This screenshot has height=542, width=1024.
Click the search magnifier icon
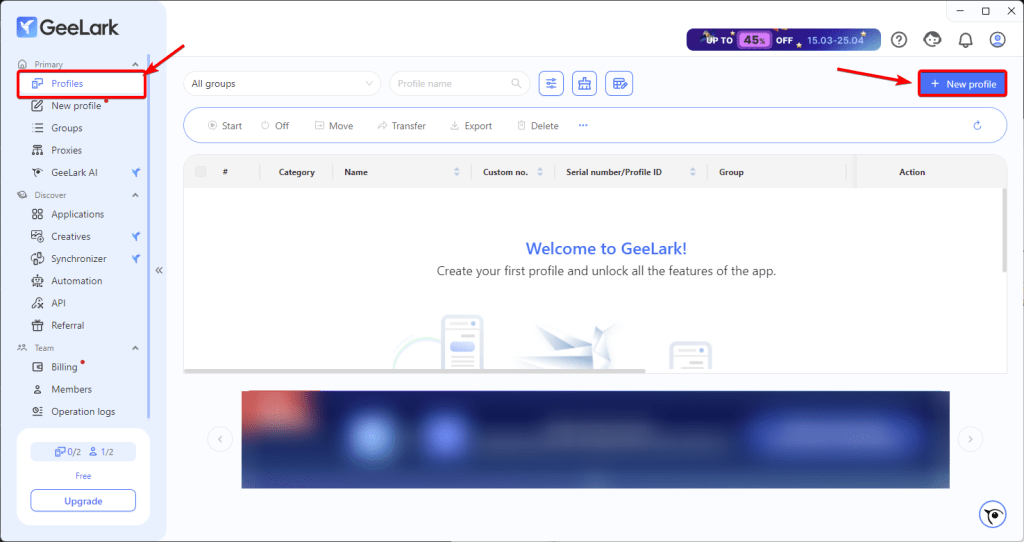pyautogui.click(x=516, y=84)
